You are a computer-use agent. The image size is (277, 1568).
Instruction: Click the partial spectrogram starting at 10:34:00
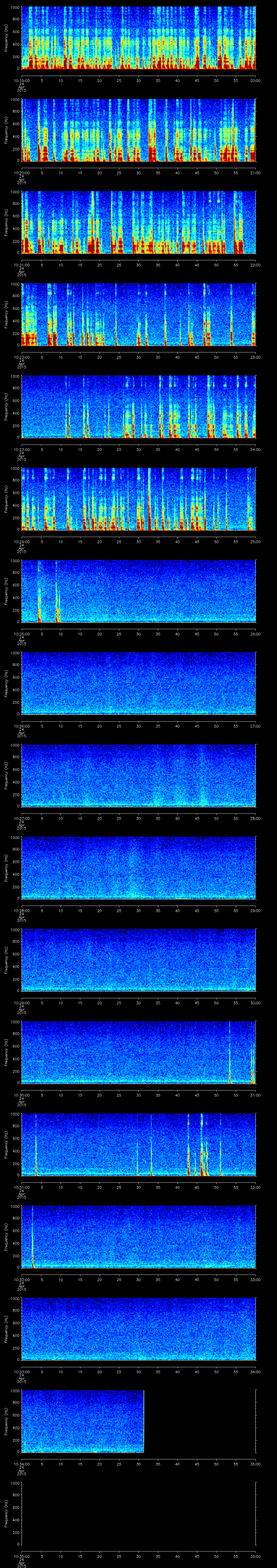point(83,1421)
